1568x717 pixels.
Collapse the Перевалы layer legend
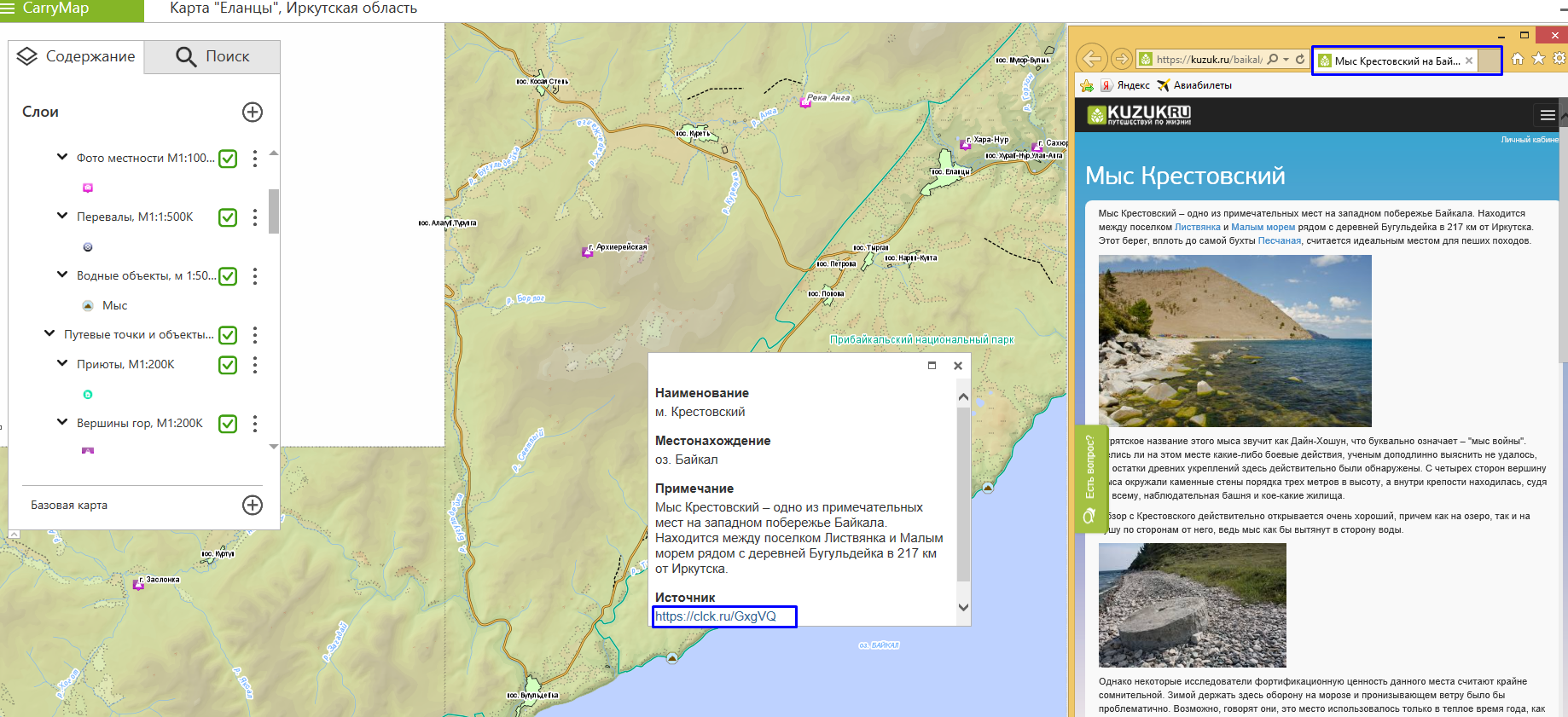(62, 217)
